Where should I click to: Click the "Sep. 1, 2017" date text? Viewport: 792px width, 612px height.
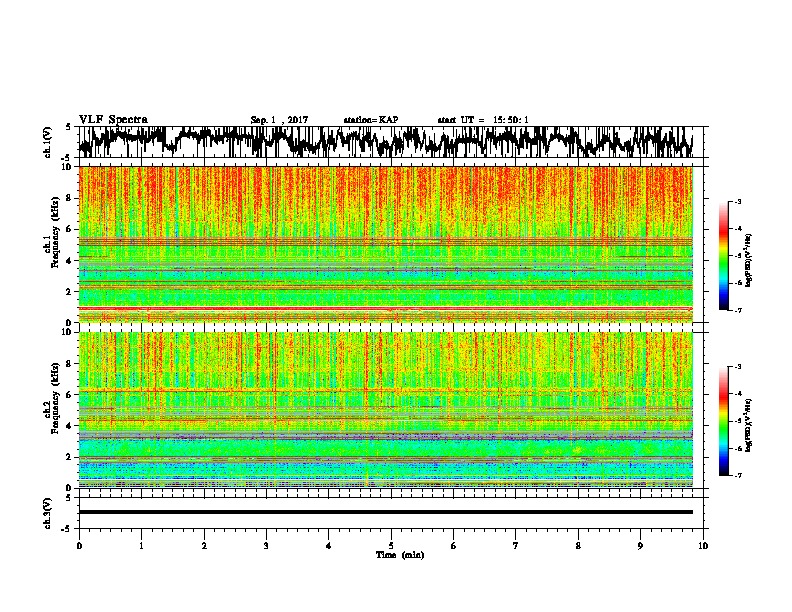pyautogui.click(x=279, y=120)
